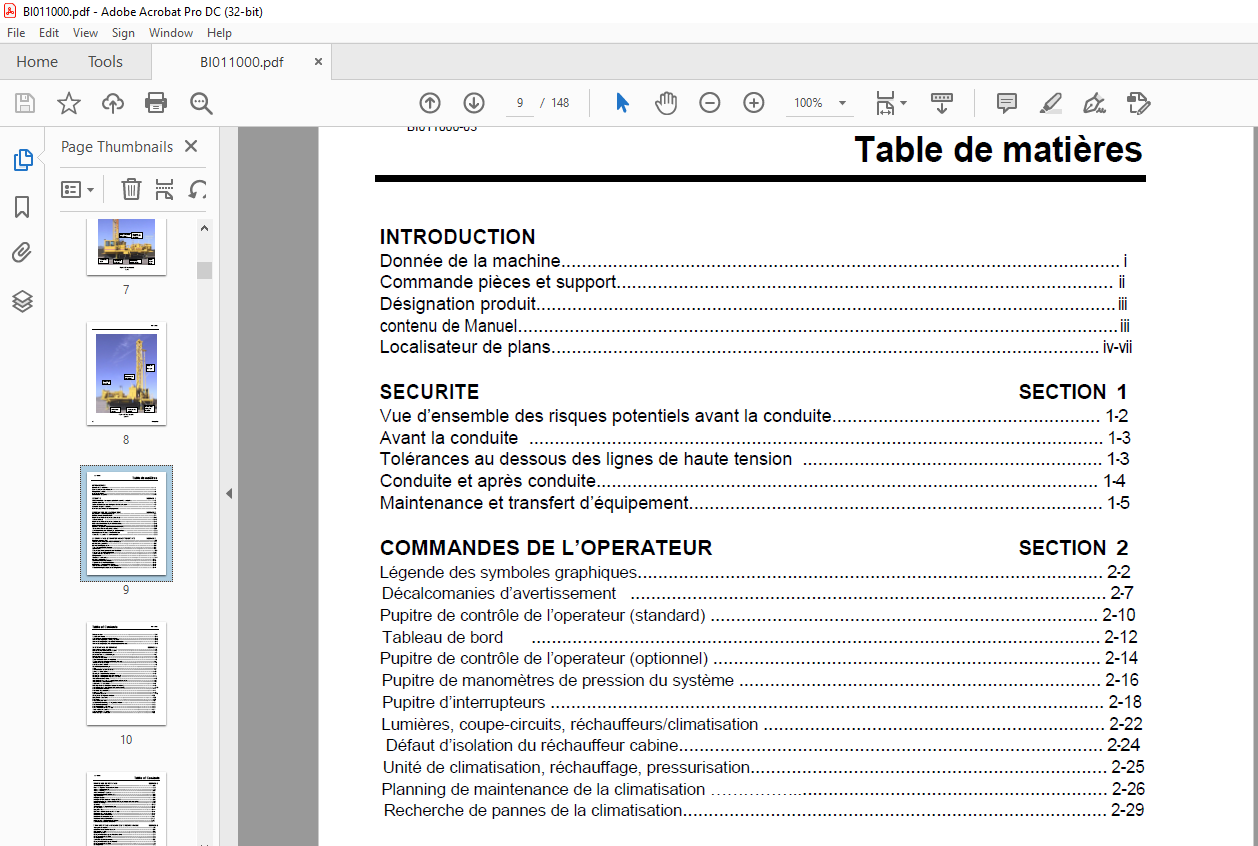Delete the selected page with the trash icon

point(131,189)
